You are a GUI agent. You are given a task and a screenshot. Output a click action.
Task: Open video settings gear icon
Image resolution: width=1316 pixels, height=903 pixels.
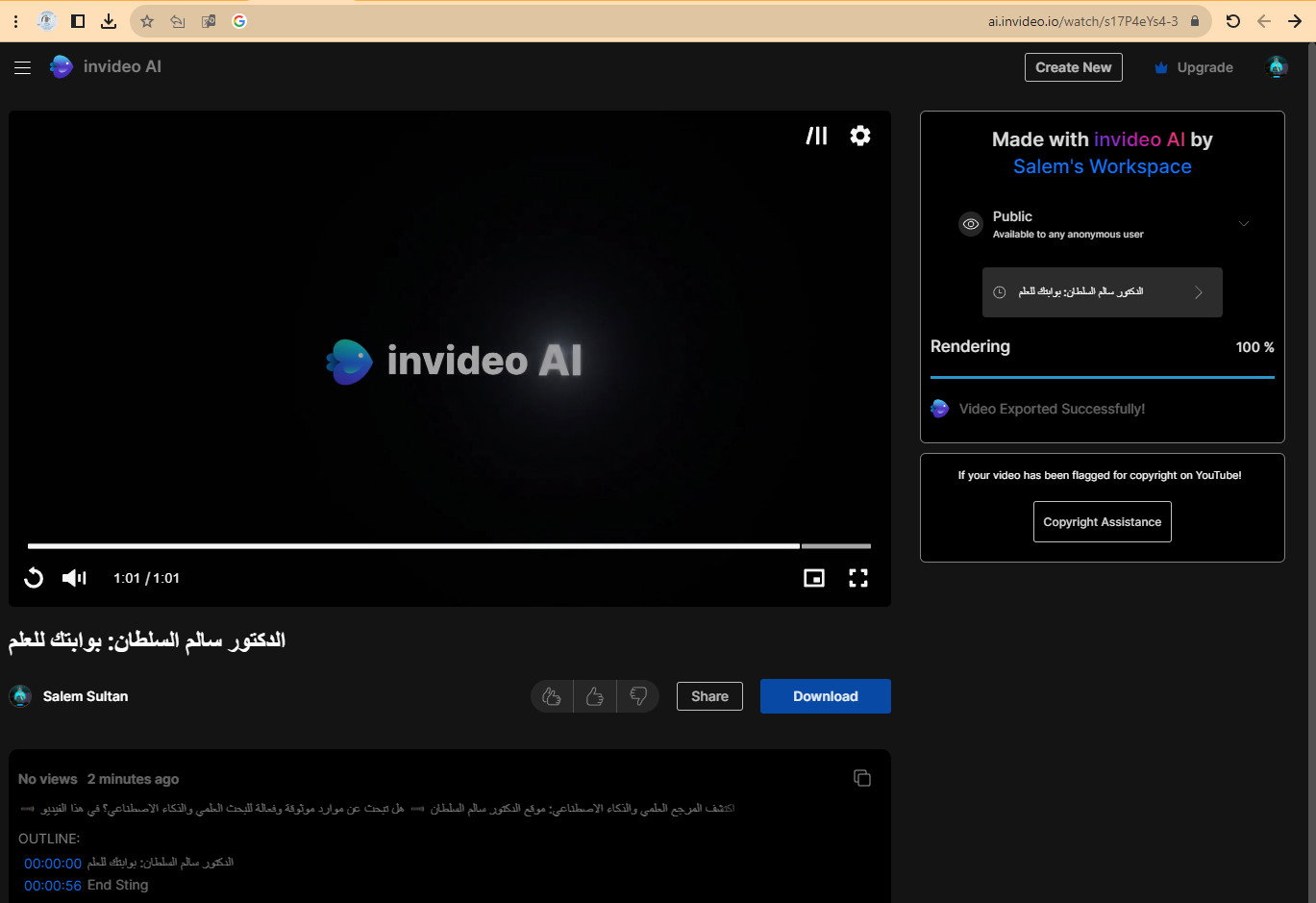pos(859,136)
